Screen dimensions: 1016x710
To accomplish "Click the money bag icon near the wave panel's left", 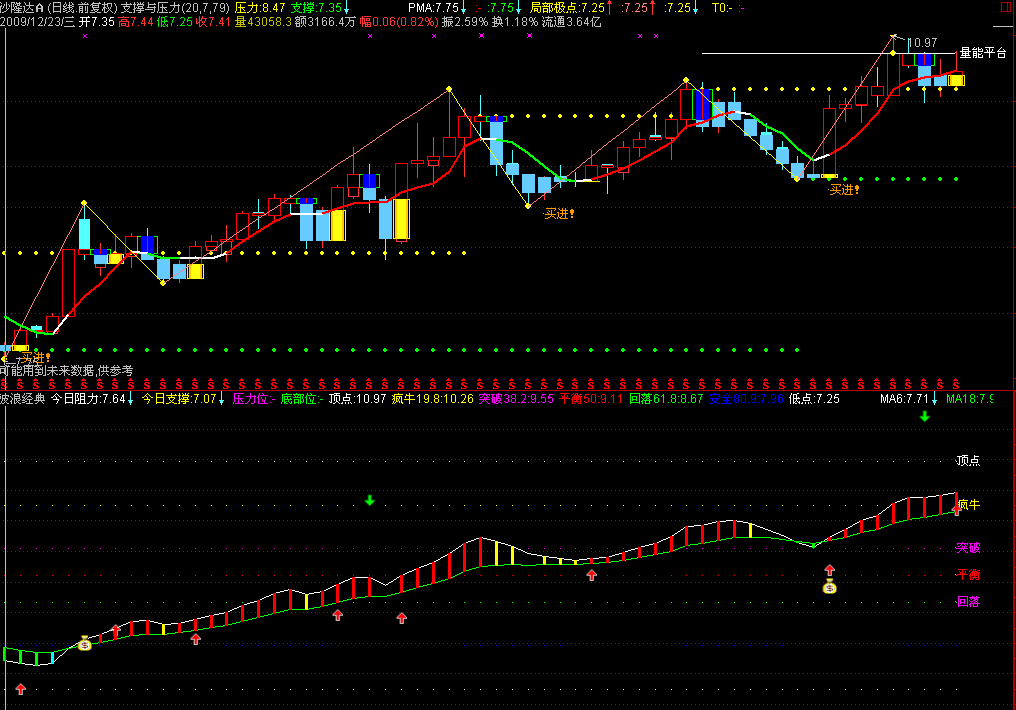I will click(x=84, y=643).
